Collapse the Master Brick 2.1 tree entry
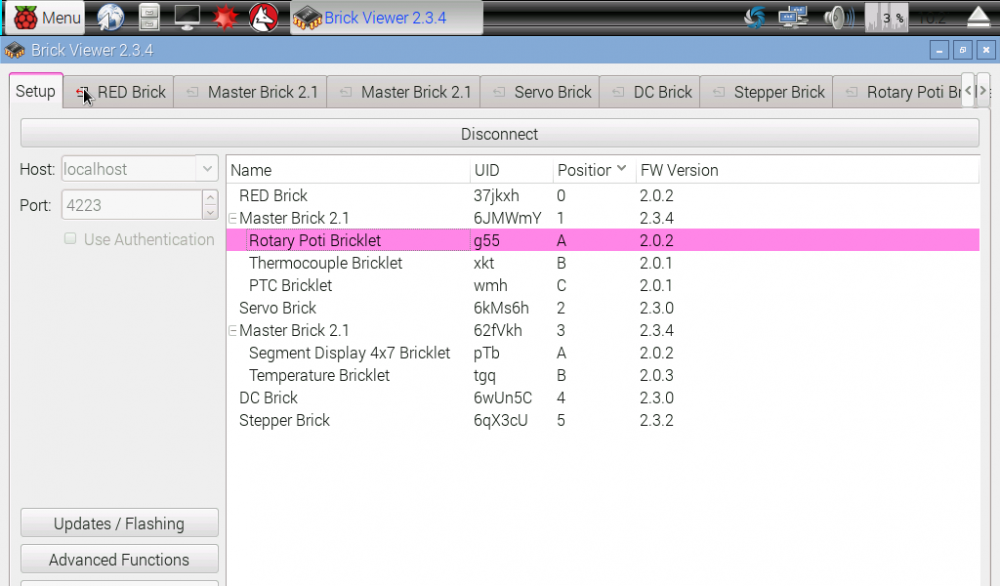1000x586 pixels. 231,217
